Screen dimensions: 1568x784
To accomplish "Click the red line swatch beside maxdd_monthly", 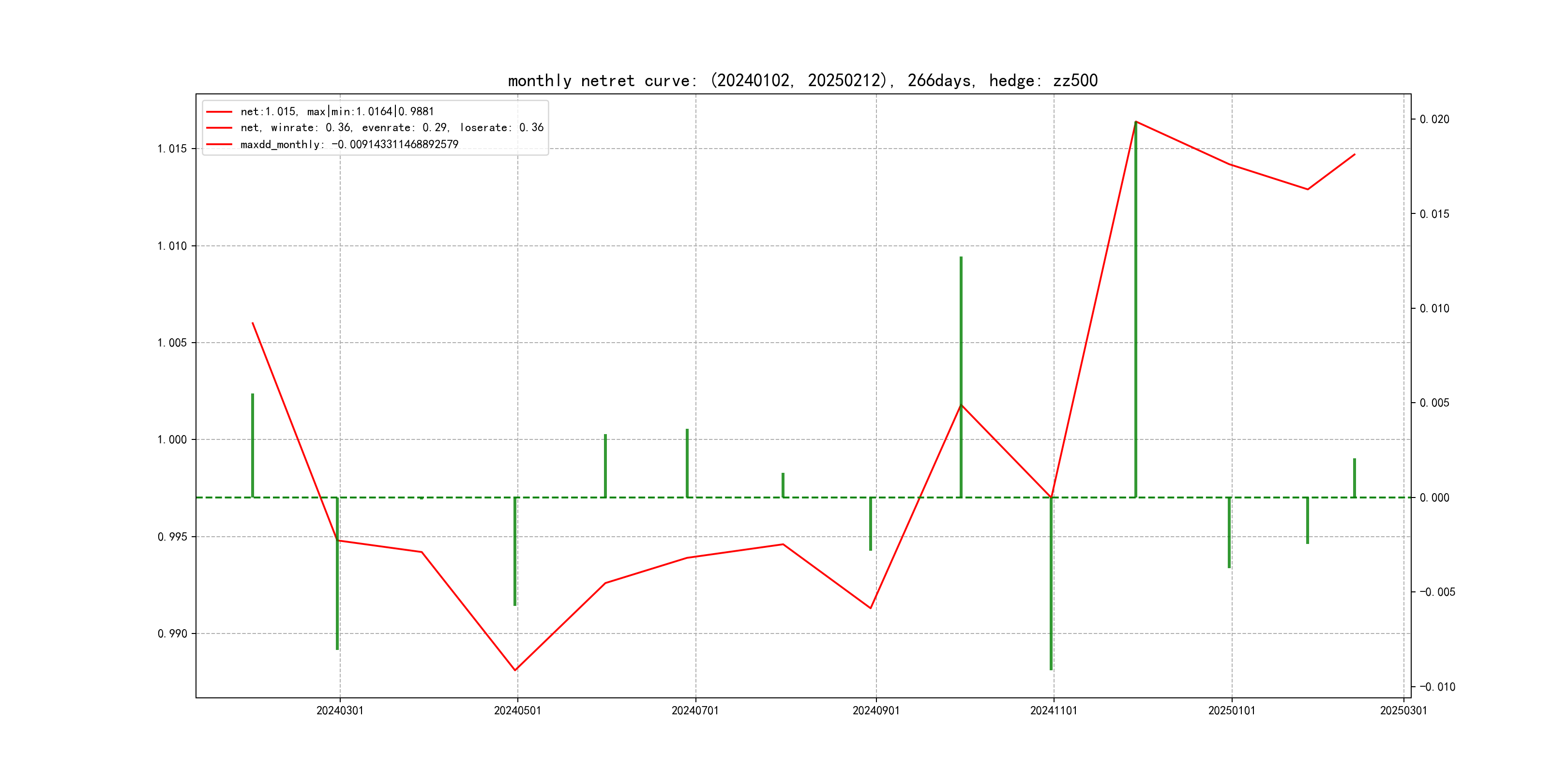I will pyautogui.click(x=219, y=144).
